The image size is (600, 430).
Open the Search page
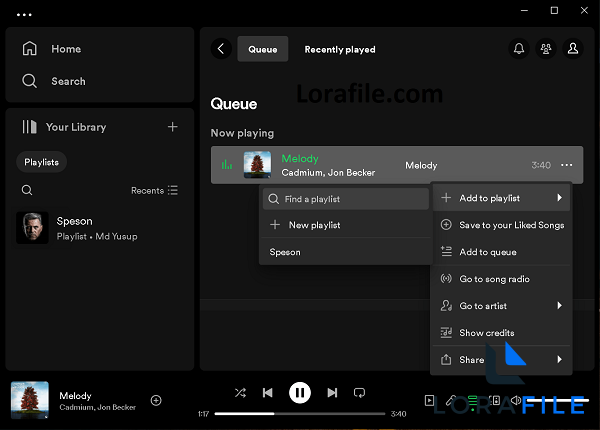click(54, 81)
